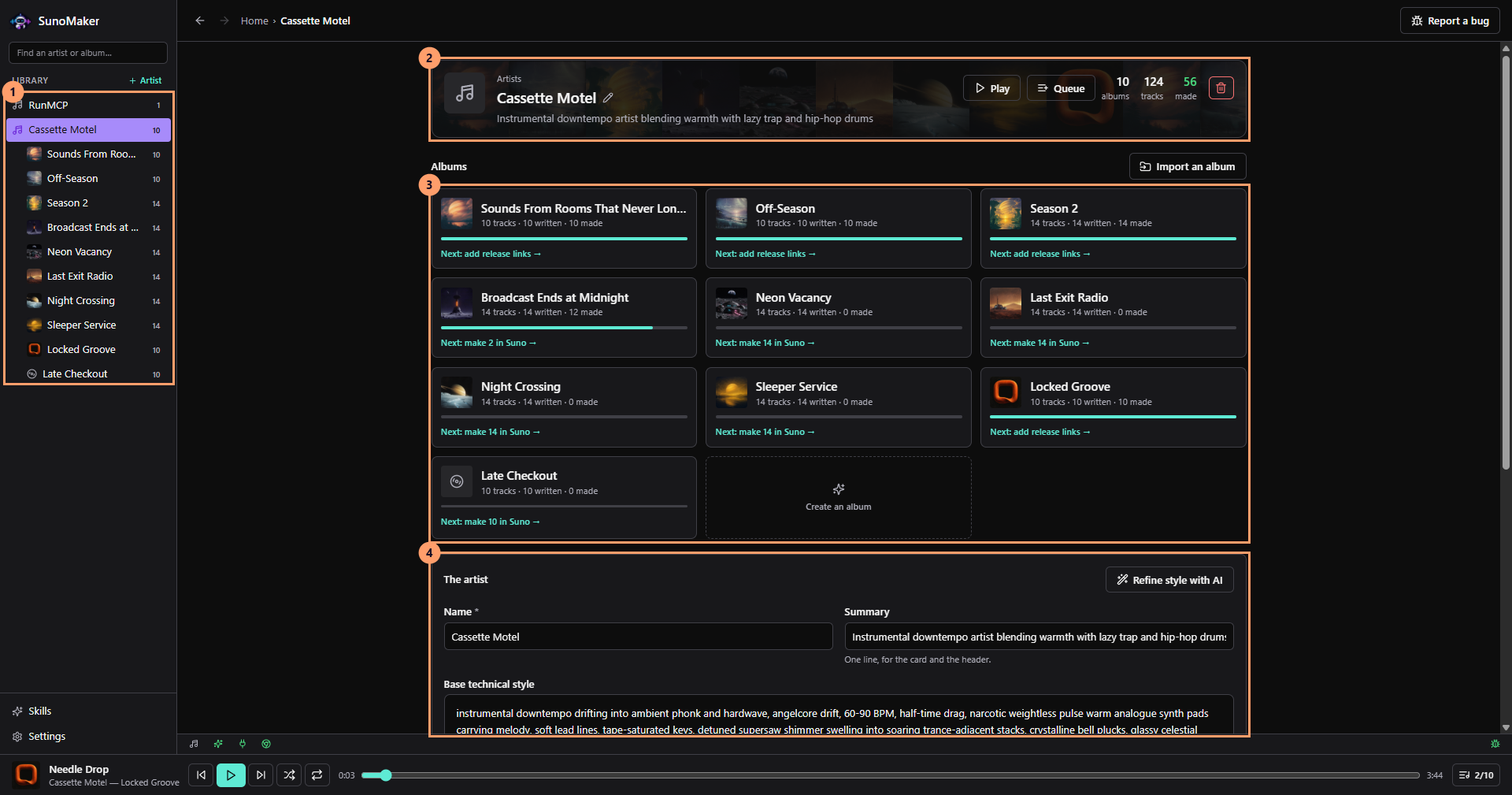Viewport: 1512px width, 795px height.
Task: Go to Home in the breadcrumb
Action: pyautogui.click(x=254, y=21)
